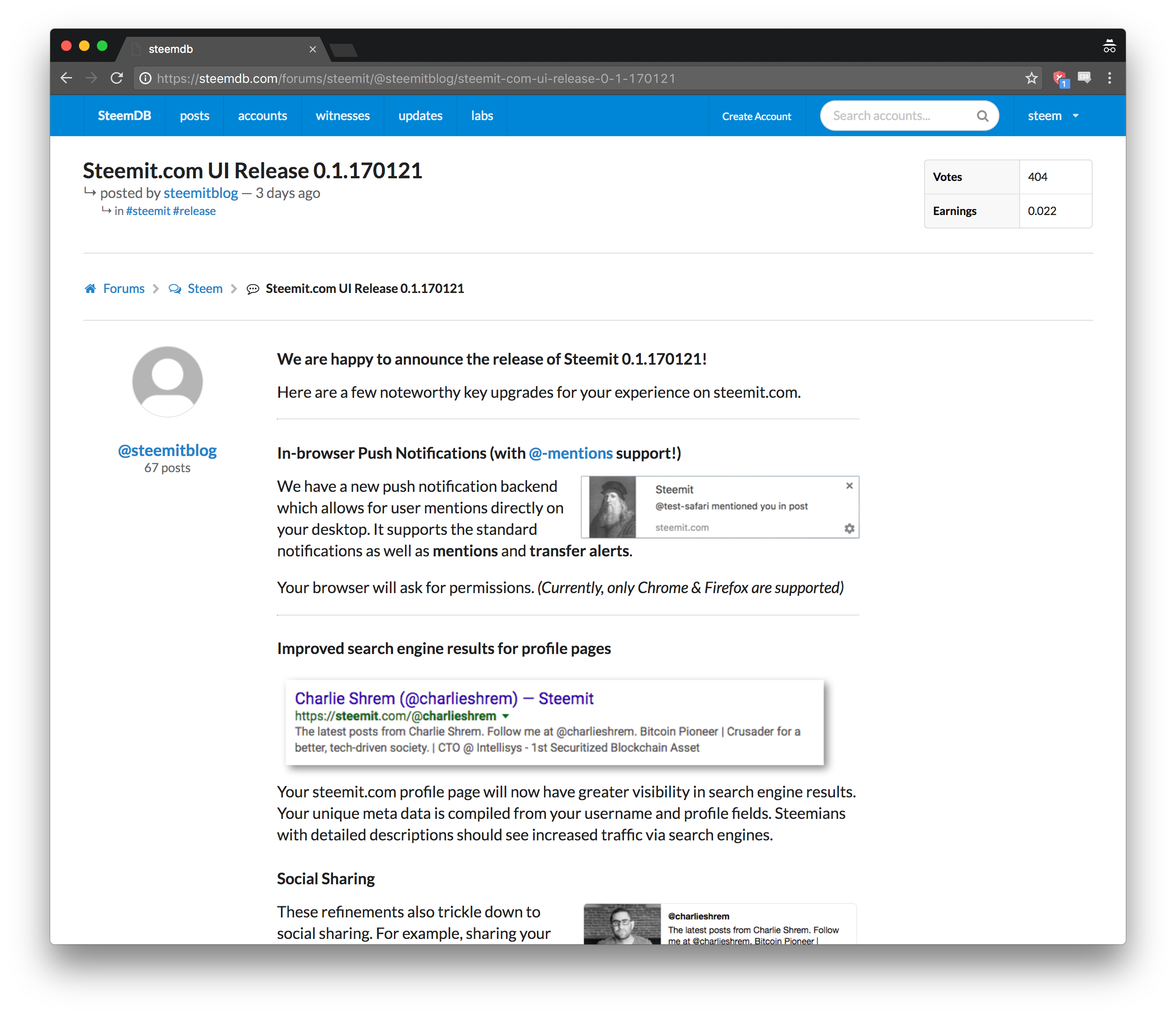Click the search magnifier icon

click(982, 116)
